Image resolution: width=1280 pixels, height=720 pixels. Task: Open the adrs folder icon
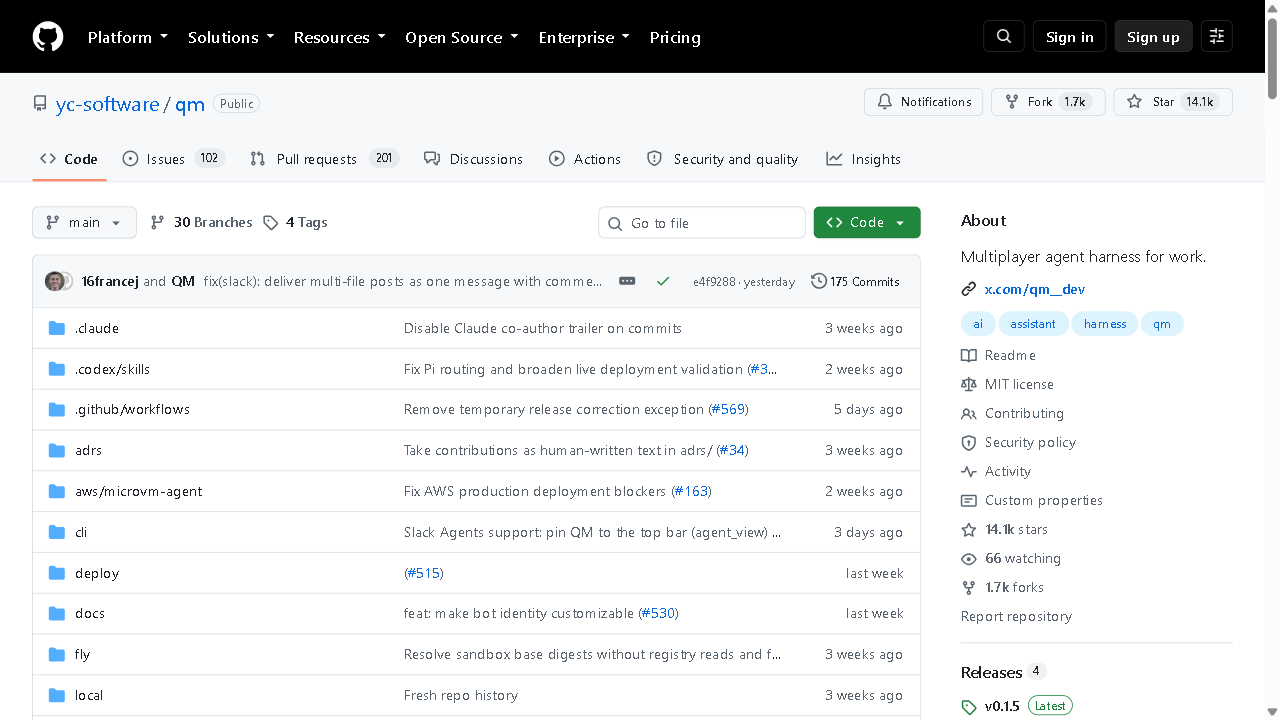(57, 450)
